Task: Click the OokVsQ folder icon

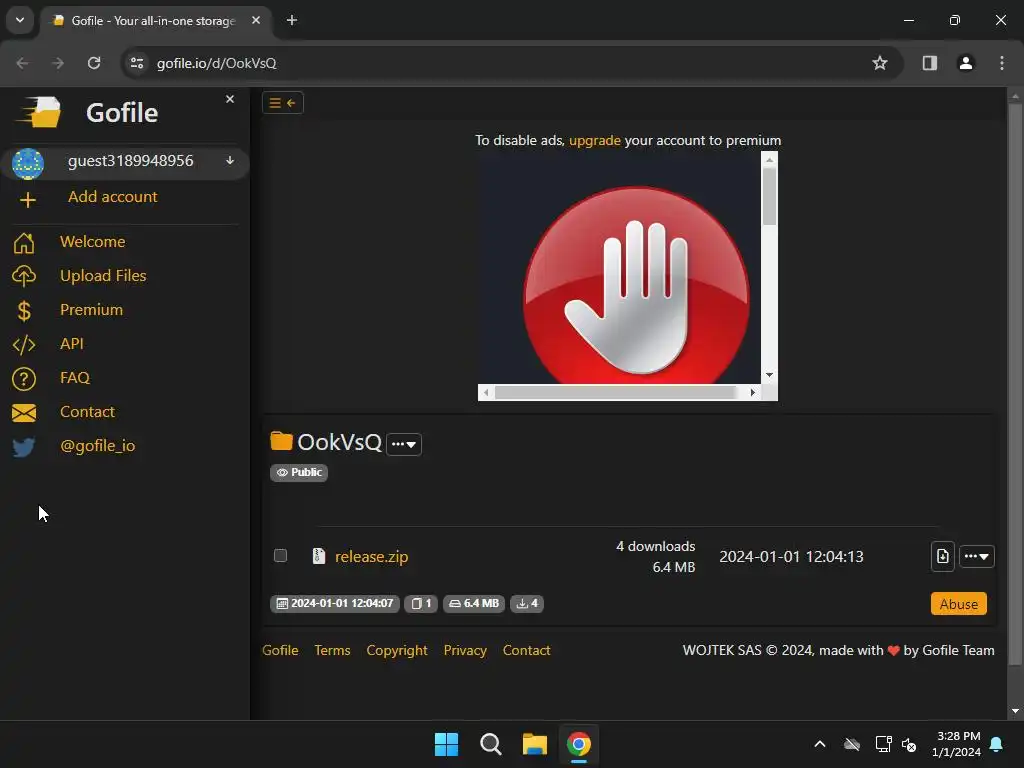Action: [x=281, y=441]
